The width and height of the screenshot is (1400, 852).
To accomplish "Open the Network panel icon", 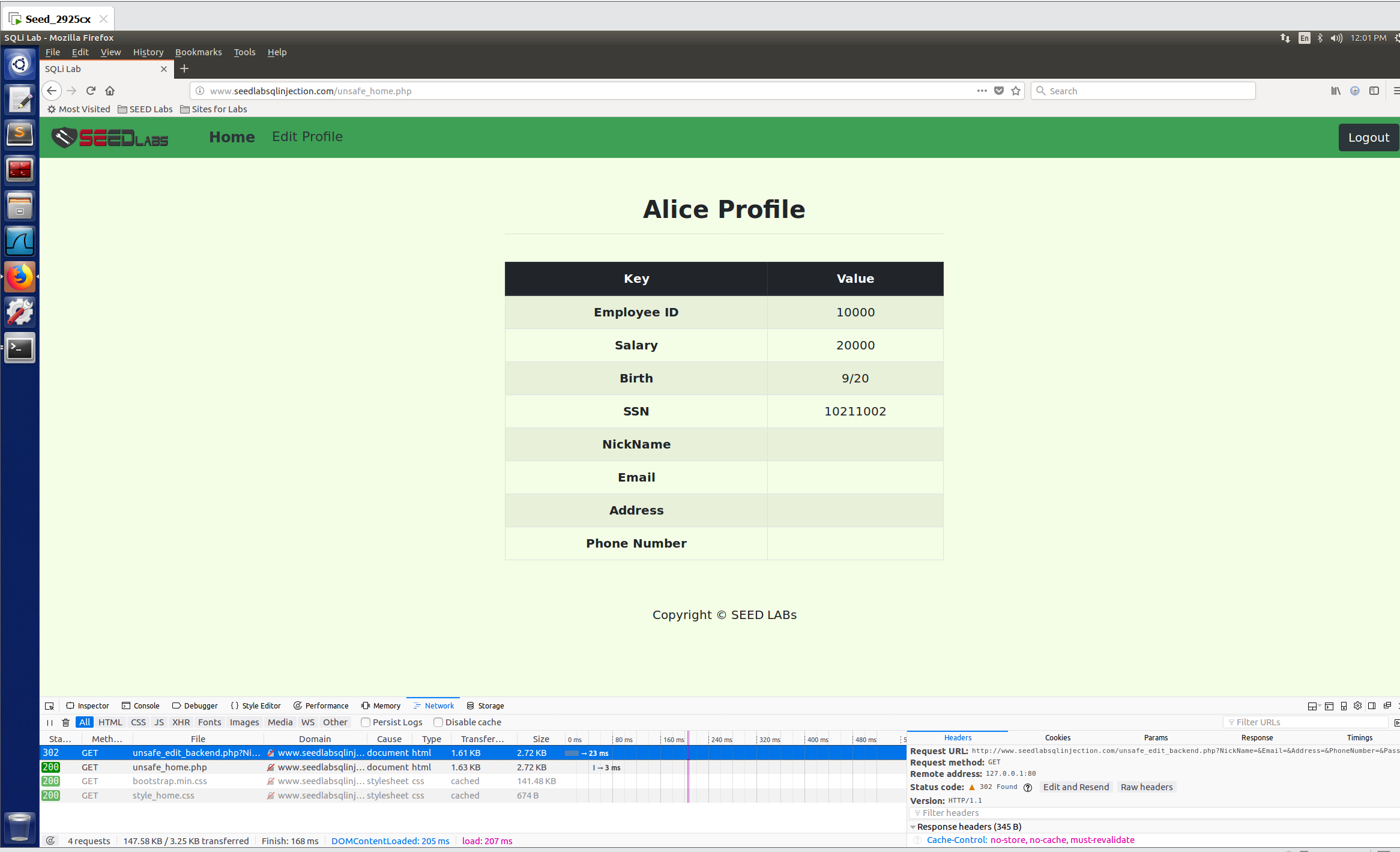I will click(416, 705).
